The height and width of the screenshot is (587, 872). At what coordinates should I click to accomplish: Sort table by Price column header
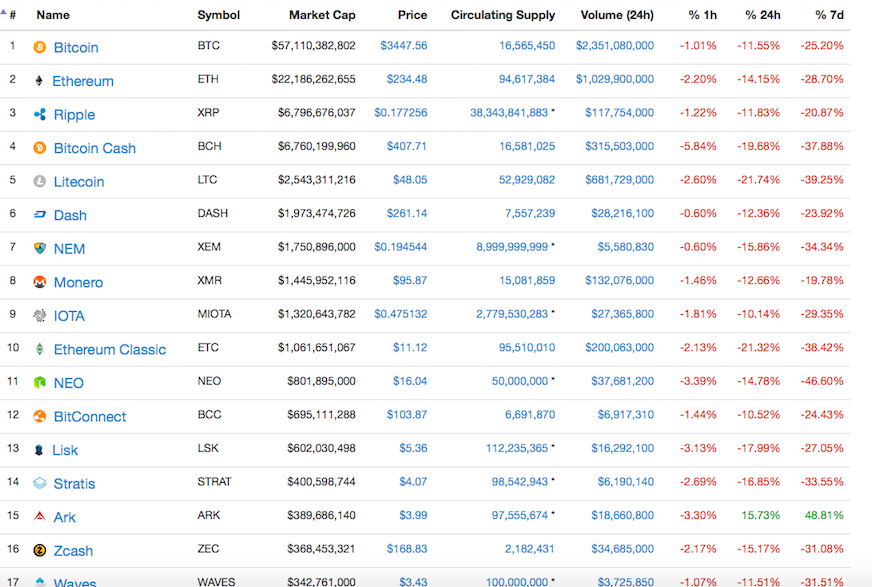point(412,15)
